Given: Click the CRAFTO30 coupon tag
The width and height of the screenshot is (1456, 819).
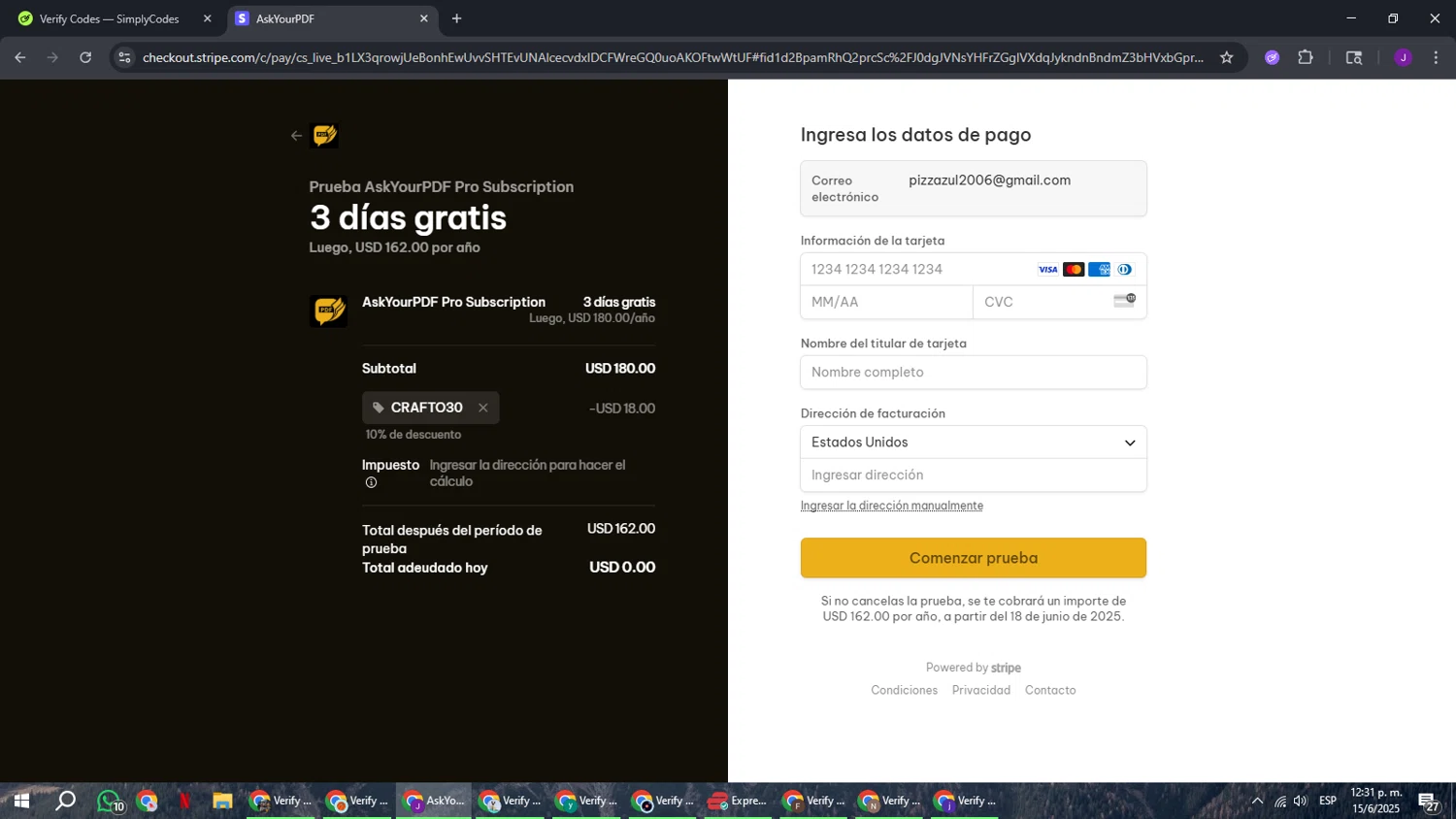Looking at the screenshot, I should (x=431, y=408).
